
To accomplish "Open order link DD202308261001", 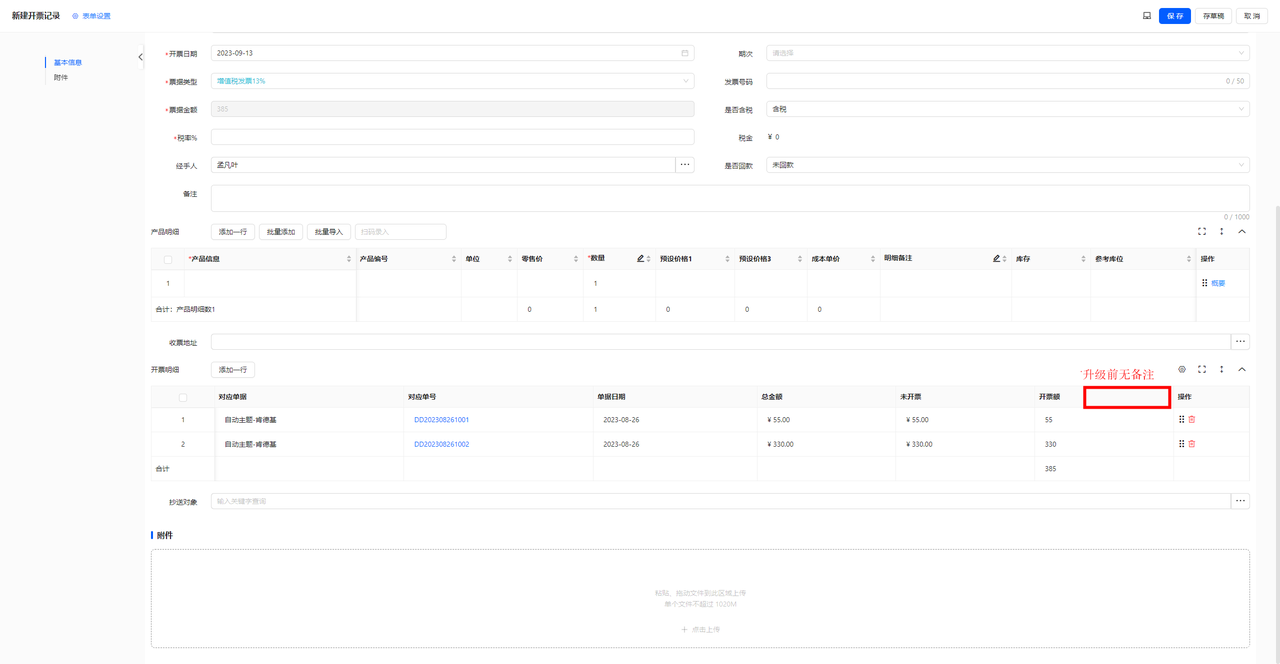I will pos(441,420).
